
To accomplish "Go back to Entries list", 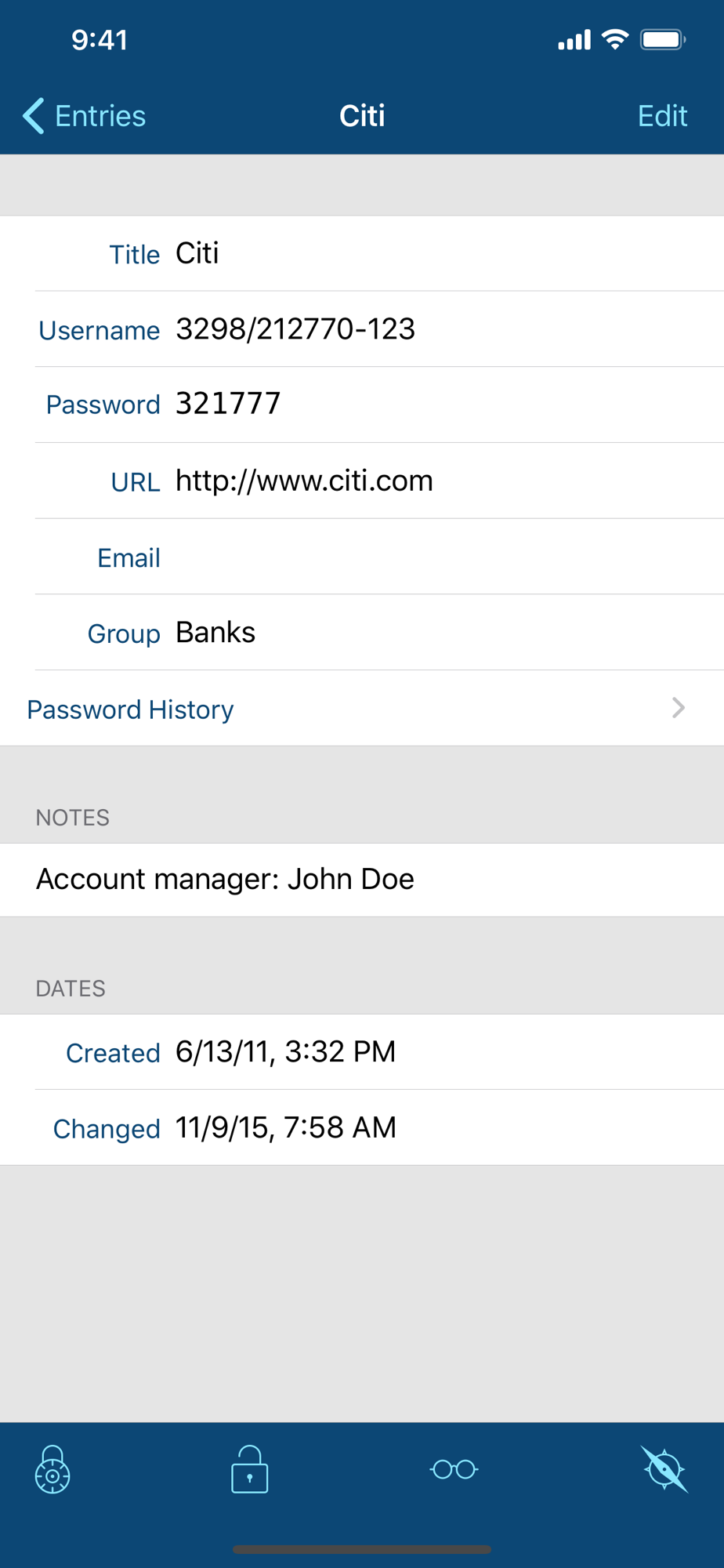I will (85, 116).
